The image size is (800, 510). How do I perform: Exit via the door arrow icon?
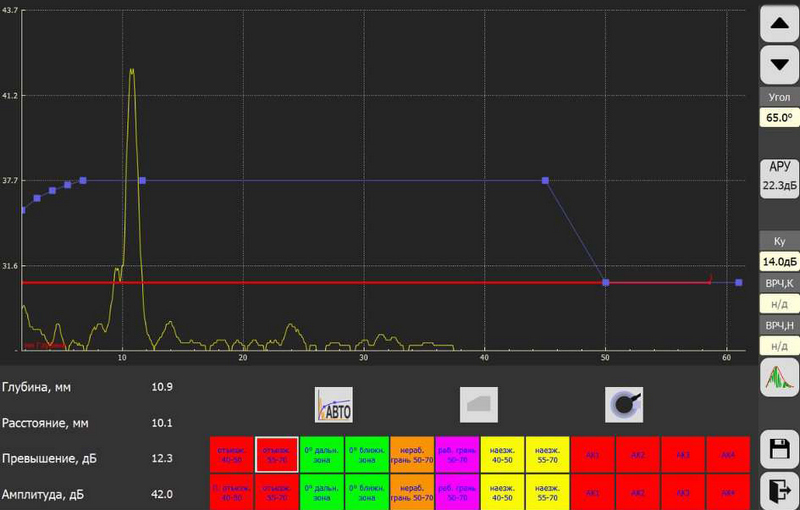[x=778, y=490]
